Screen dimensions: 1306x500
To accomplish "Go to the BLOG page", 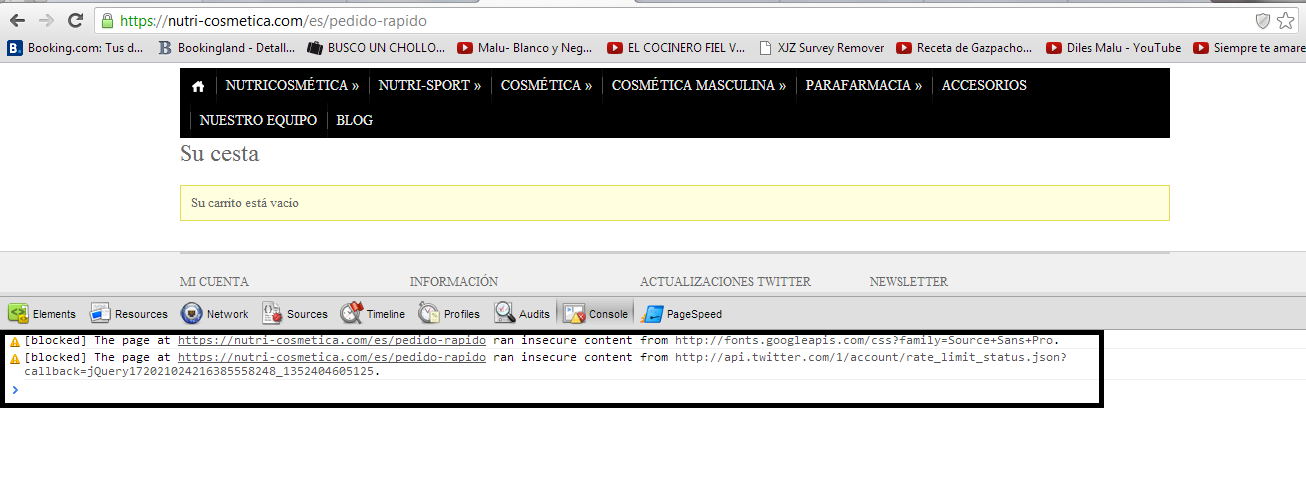I will click(x=354, y=120).
